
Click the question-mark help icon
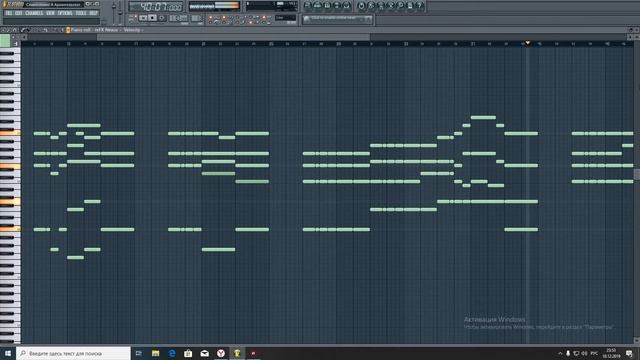[420, 5]
